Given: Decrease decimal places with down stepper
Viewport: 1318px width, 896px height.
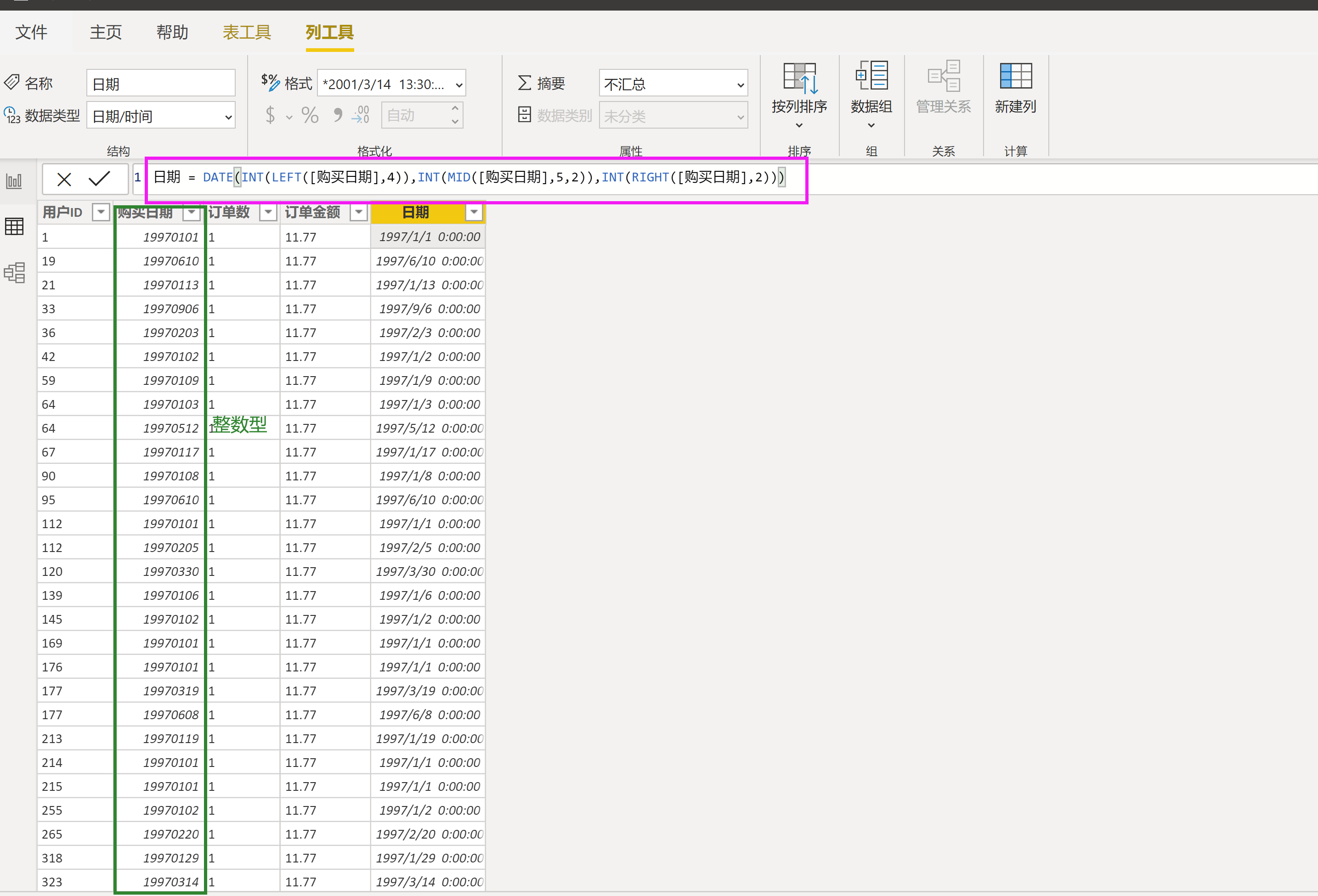Looking at the screenshot, I should pyautogui.click(x=455, y=122).
